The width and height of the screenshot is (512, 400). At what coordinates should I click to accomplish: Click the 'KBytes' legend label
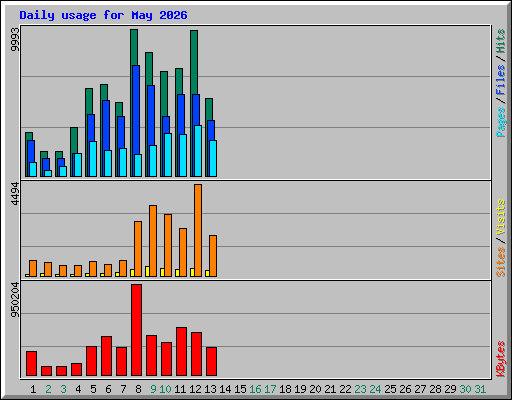(500, 359)
